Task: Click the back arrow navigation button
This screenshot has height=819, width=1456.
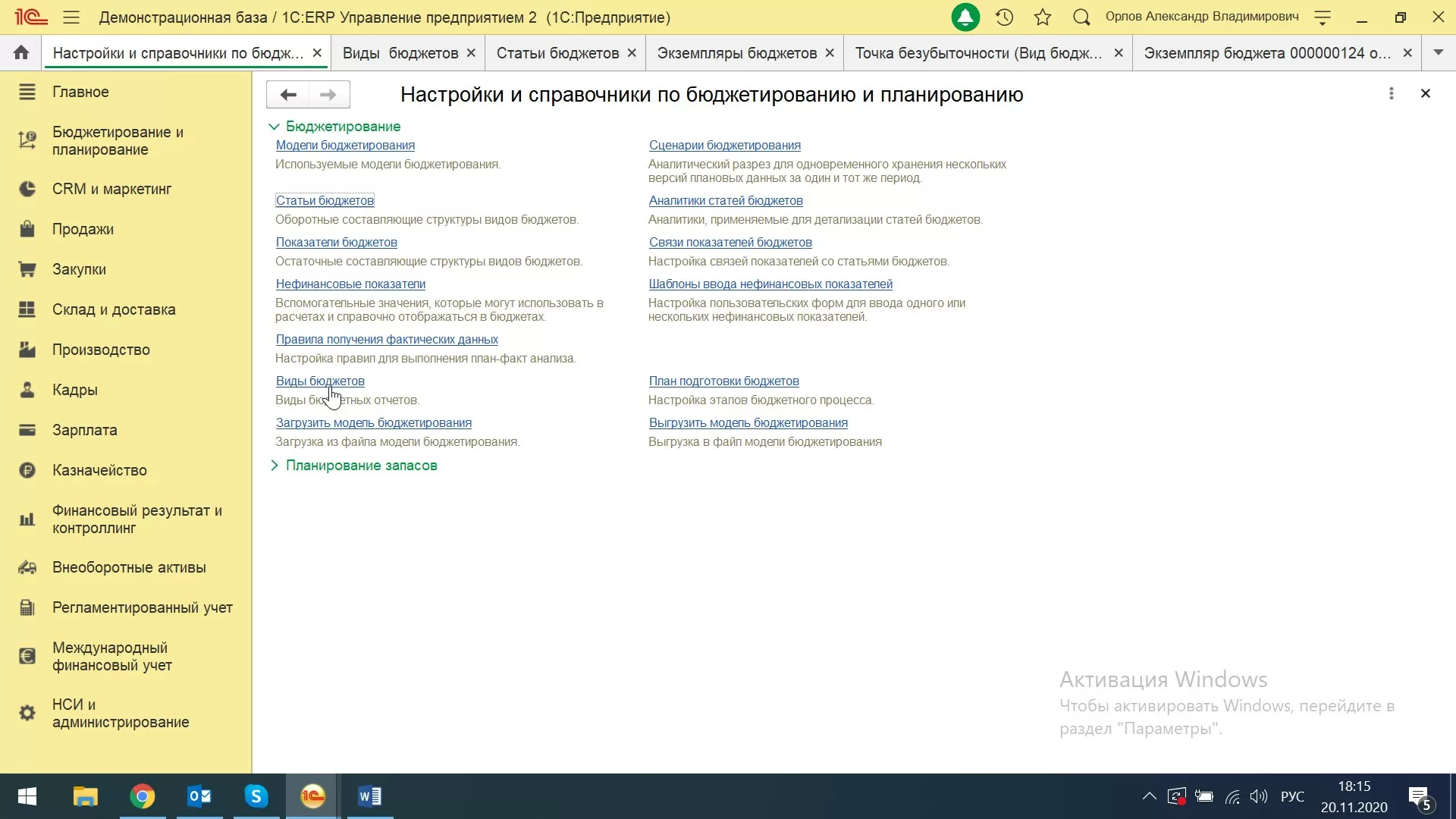Action: click(288, 95)
